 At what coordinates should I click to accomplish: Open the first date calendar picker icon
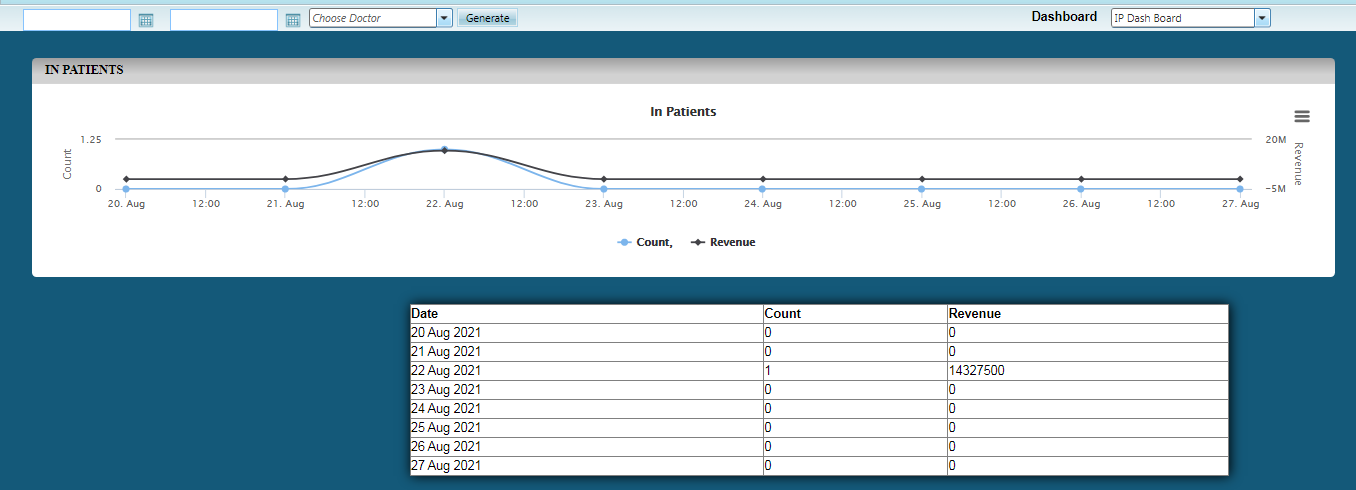(x=146, y=20)
